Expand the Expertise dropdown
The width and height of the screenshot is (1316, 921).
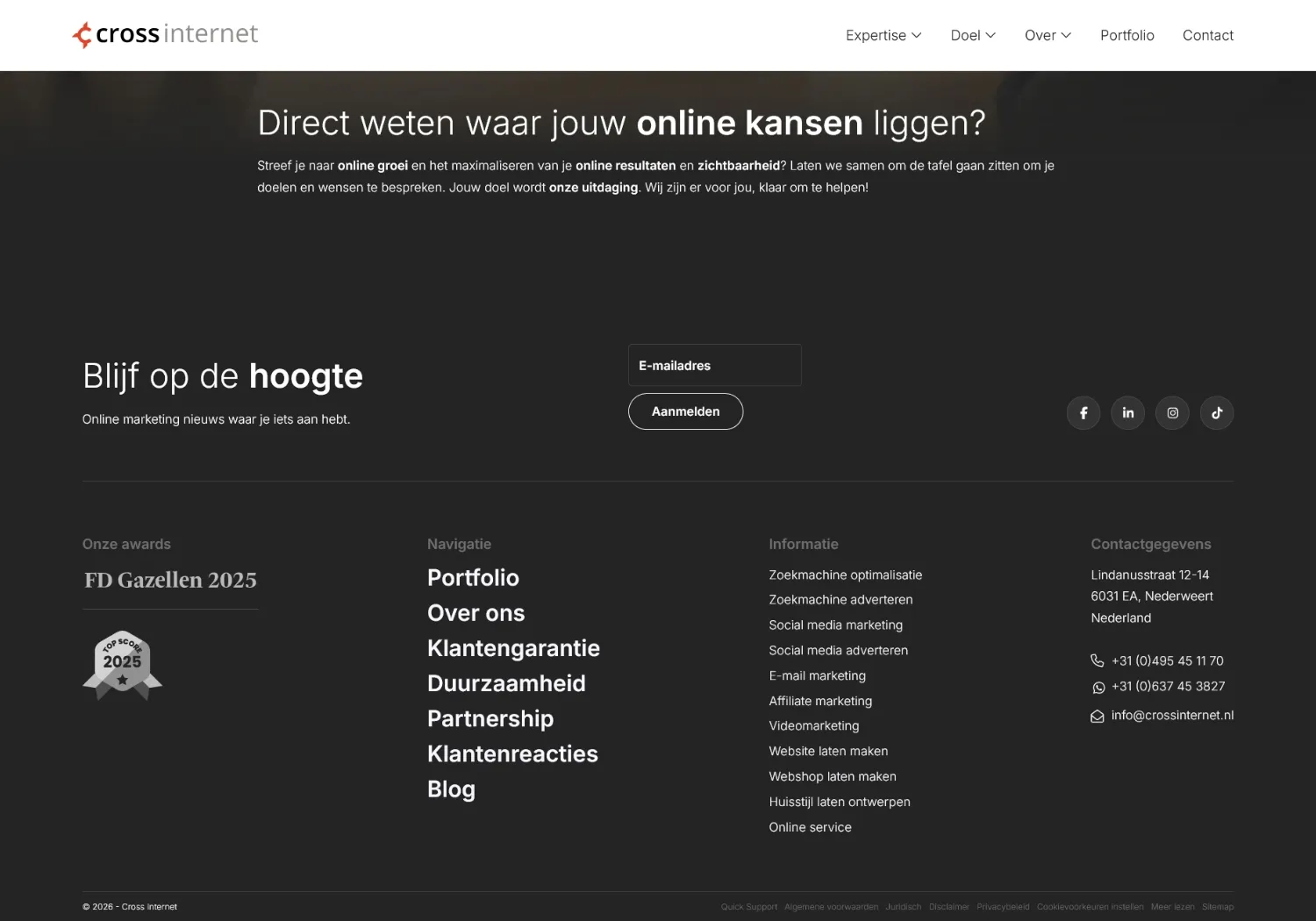pos(883,35)
